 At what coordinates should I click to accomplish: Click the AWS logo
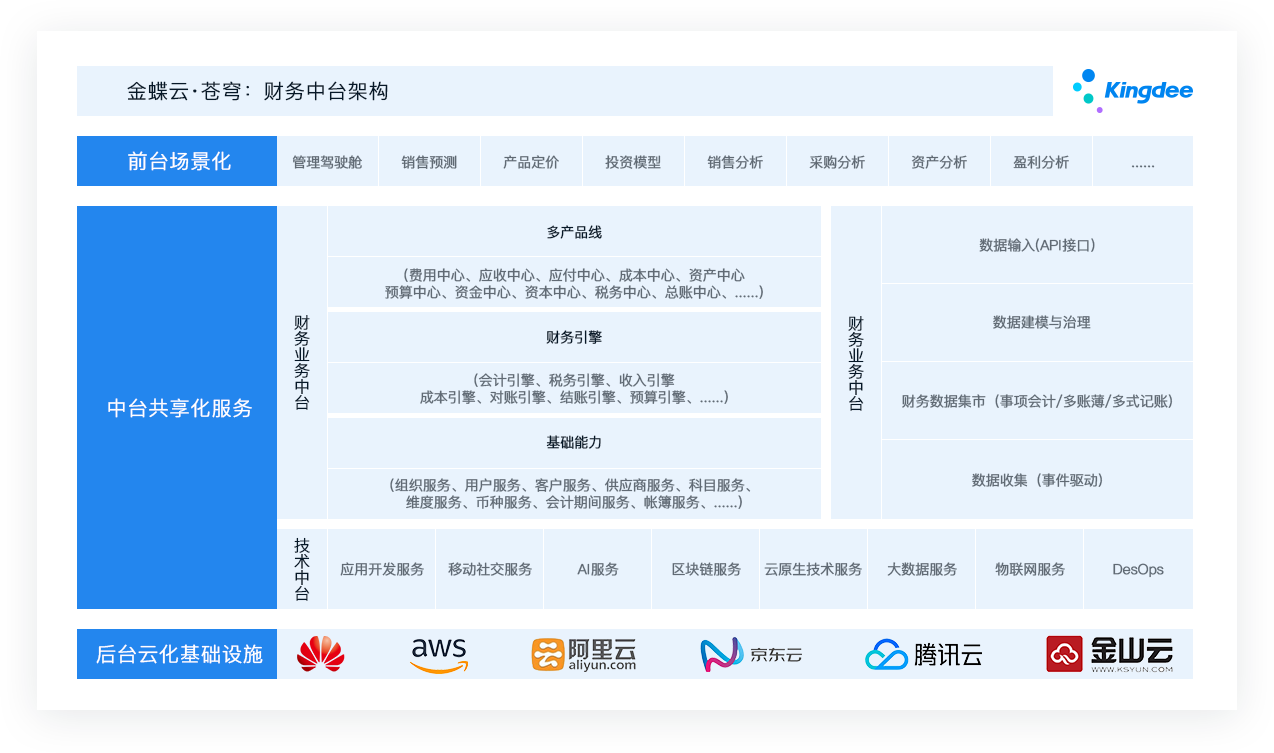tap(440, 653)
